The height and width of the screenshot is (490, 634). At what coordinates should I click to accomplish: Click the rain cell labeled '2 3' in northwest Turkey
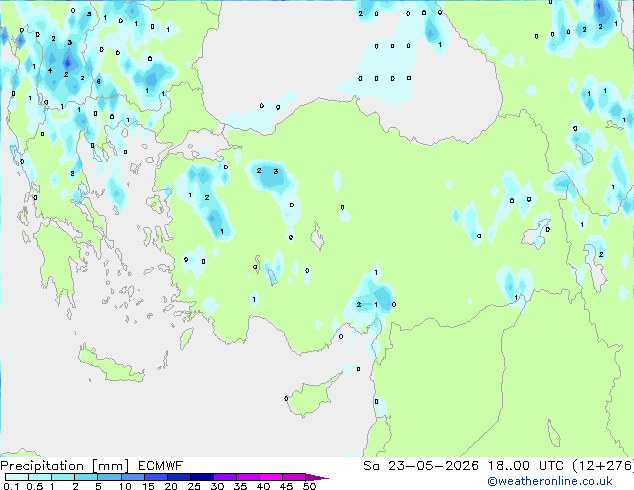click(x=270, y=177)
